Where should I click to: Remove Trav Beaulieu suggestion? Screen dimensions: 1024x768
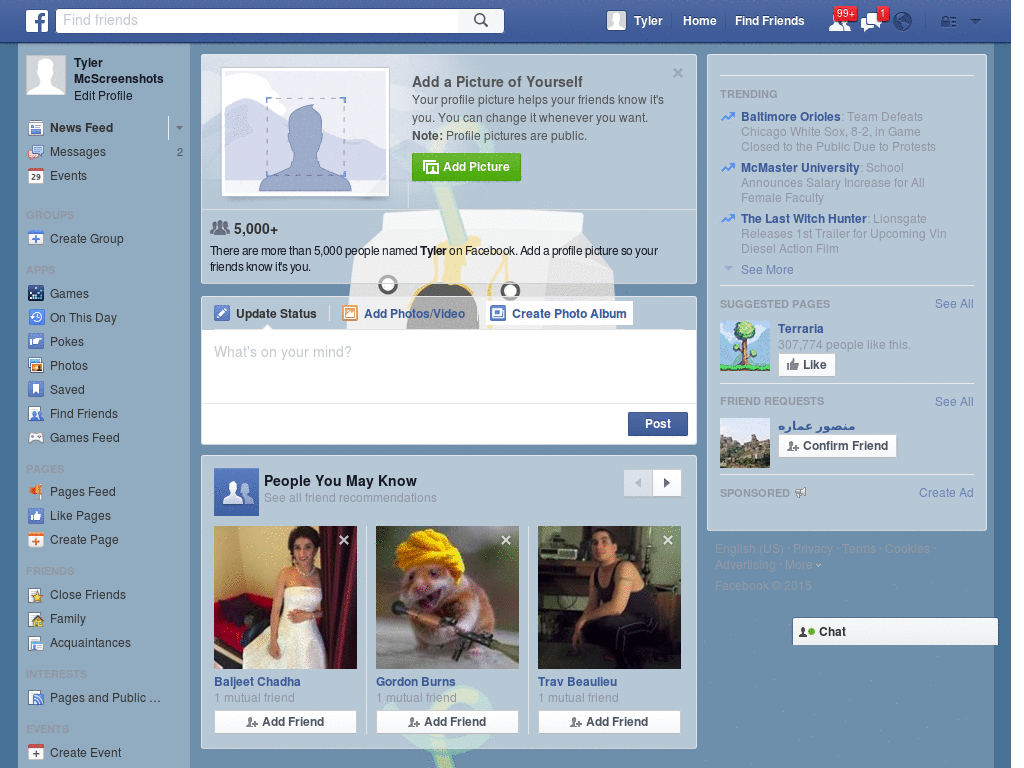[x=668, y=540]
